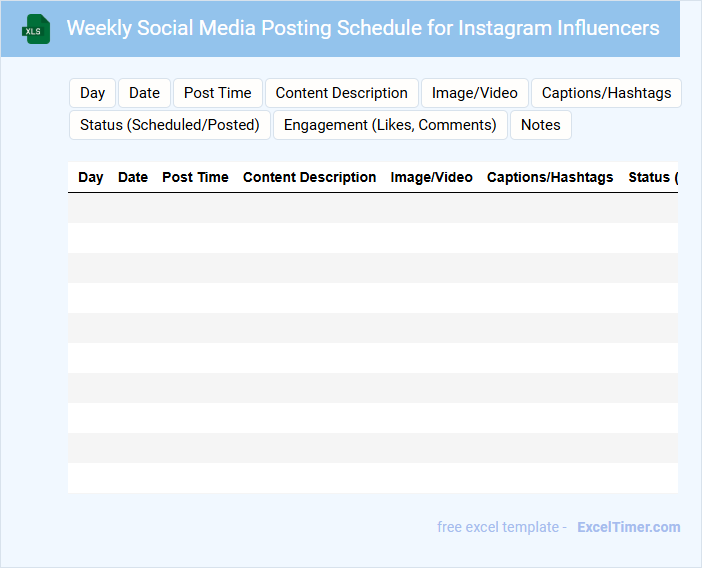The width and height of the screenshot is (702, 568).
Task: Click the Date column header
Action: click(x=133, y=177)
